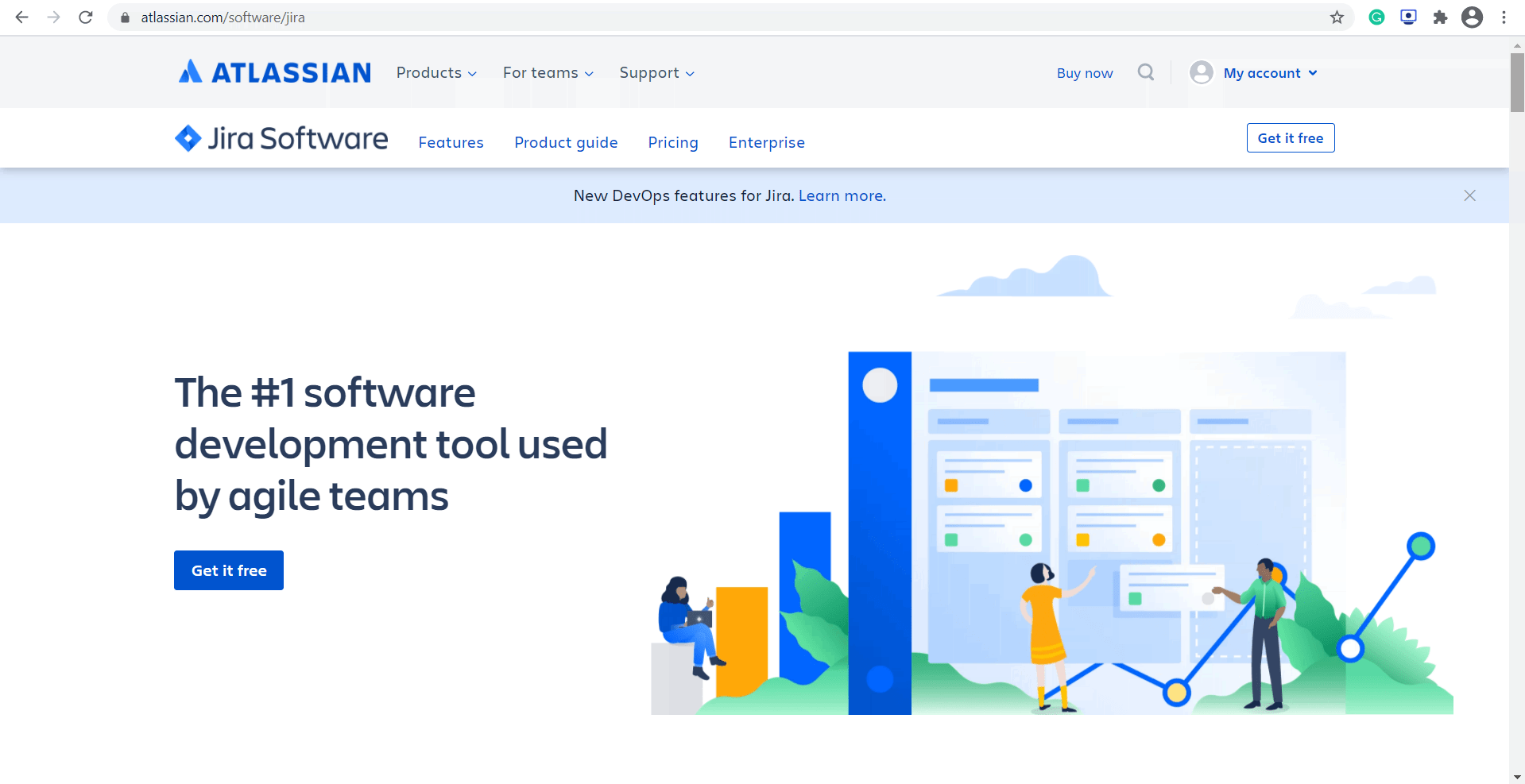Click the Atlassian logo
The image size is (1525, 784).
point(275,72)
